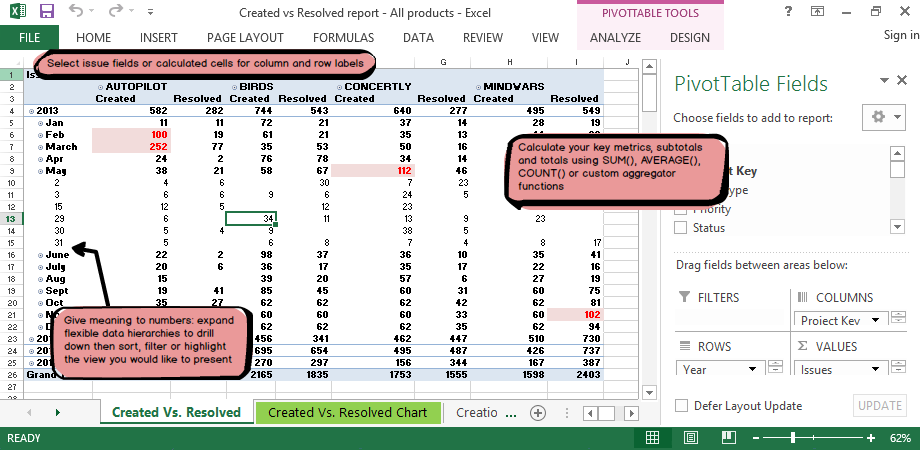Click the Undo arrow icon

76,11
